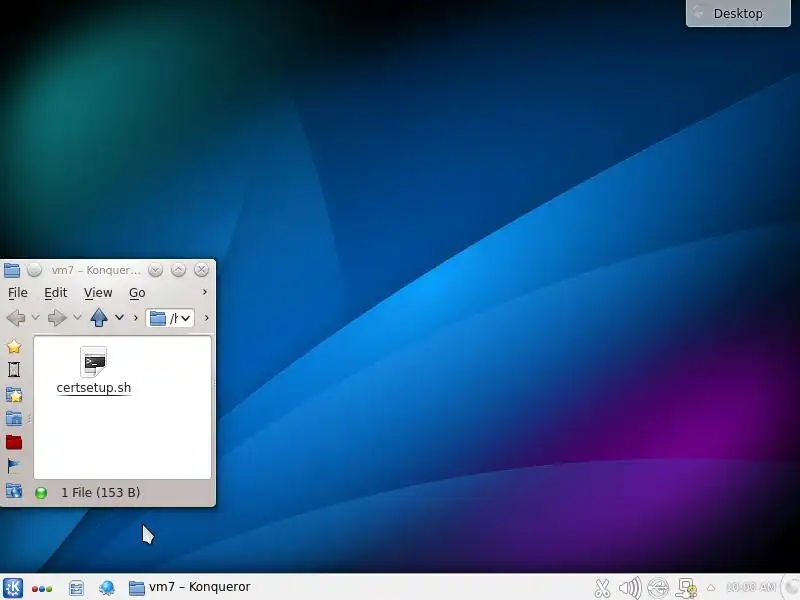Expand the location bar path dropdown

[x=186, y=318]
